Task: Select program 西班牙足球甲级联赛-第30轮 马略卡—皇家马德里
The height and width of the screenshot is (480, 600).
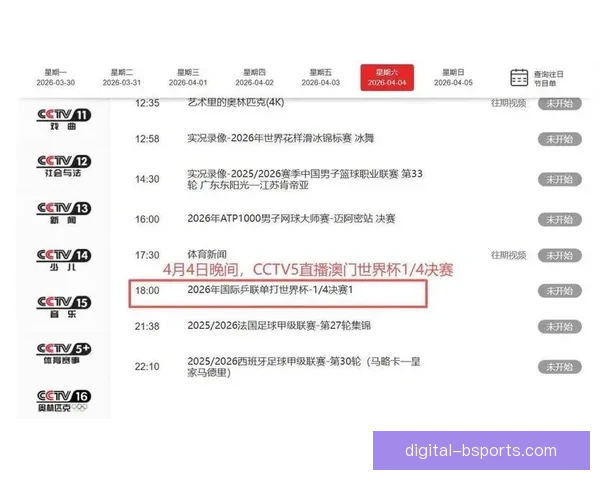Action: coord(304,367)
